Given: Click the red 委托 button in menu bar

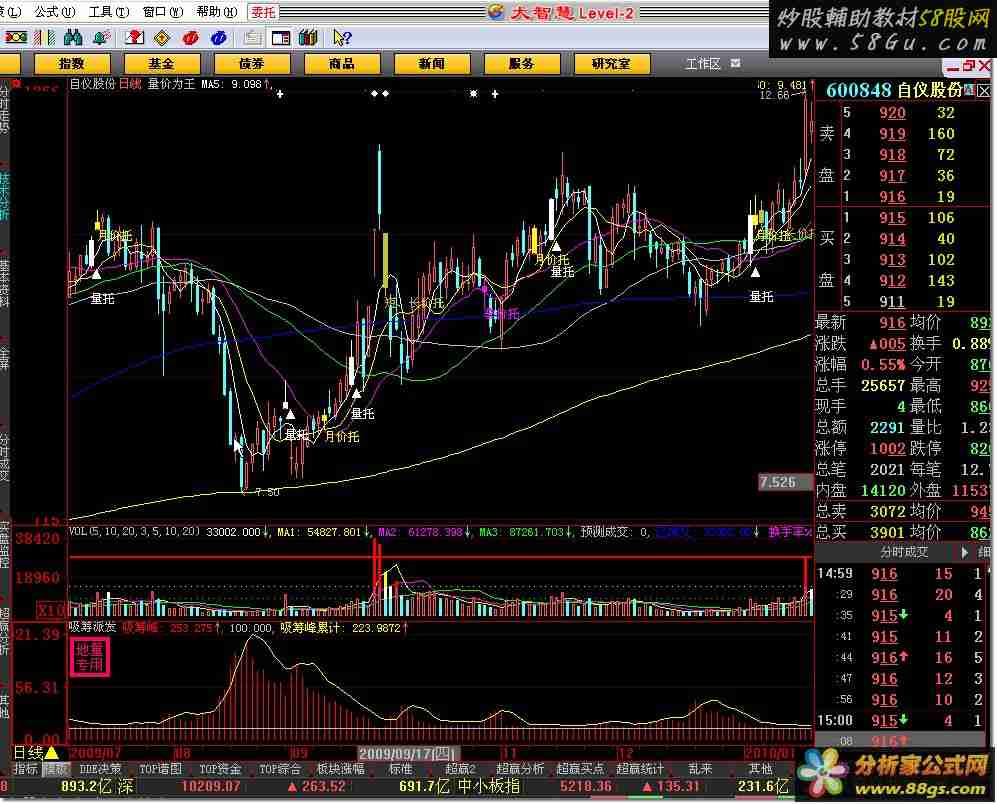Looking at the screenshot, I should (x=263, y=11).
